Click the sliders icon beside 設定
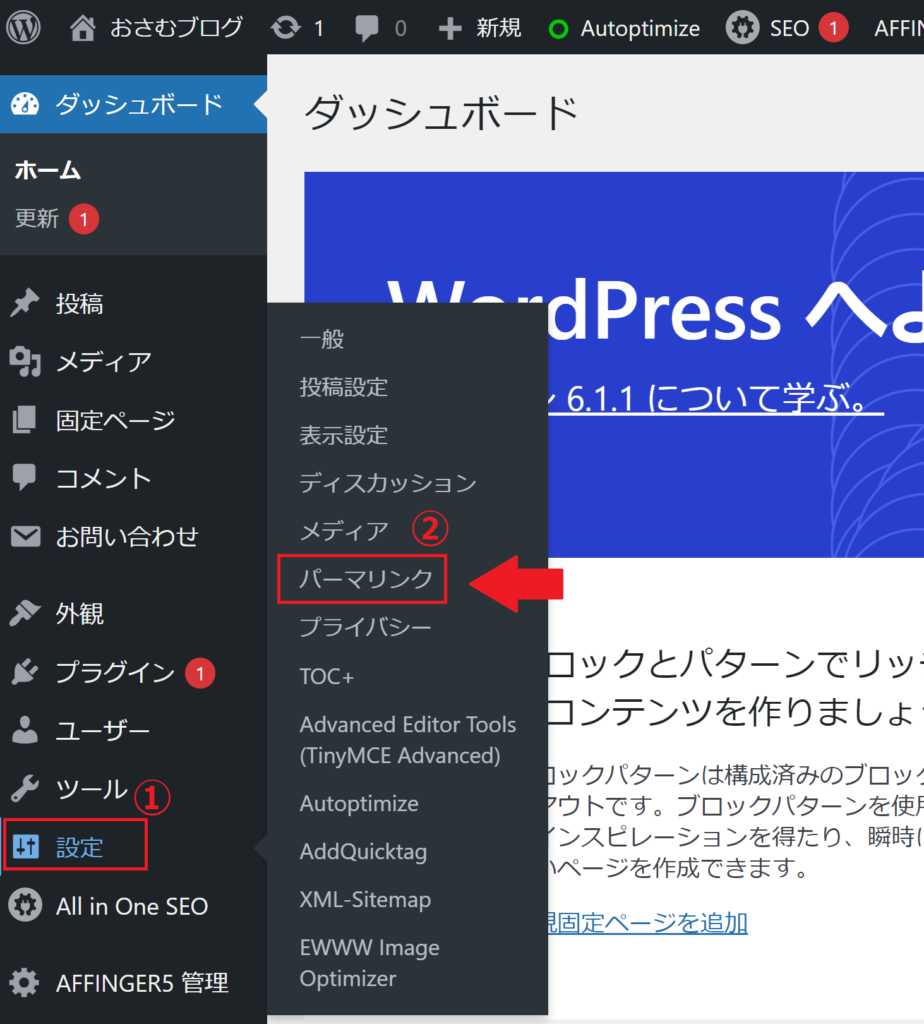This screenshot has height=1024, width=924. 26,846
